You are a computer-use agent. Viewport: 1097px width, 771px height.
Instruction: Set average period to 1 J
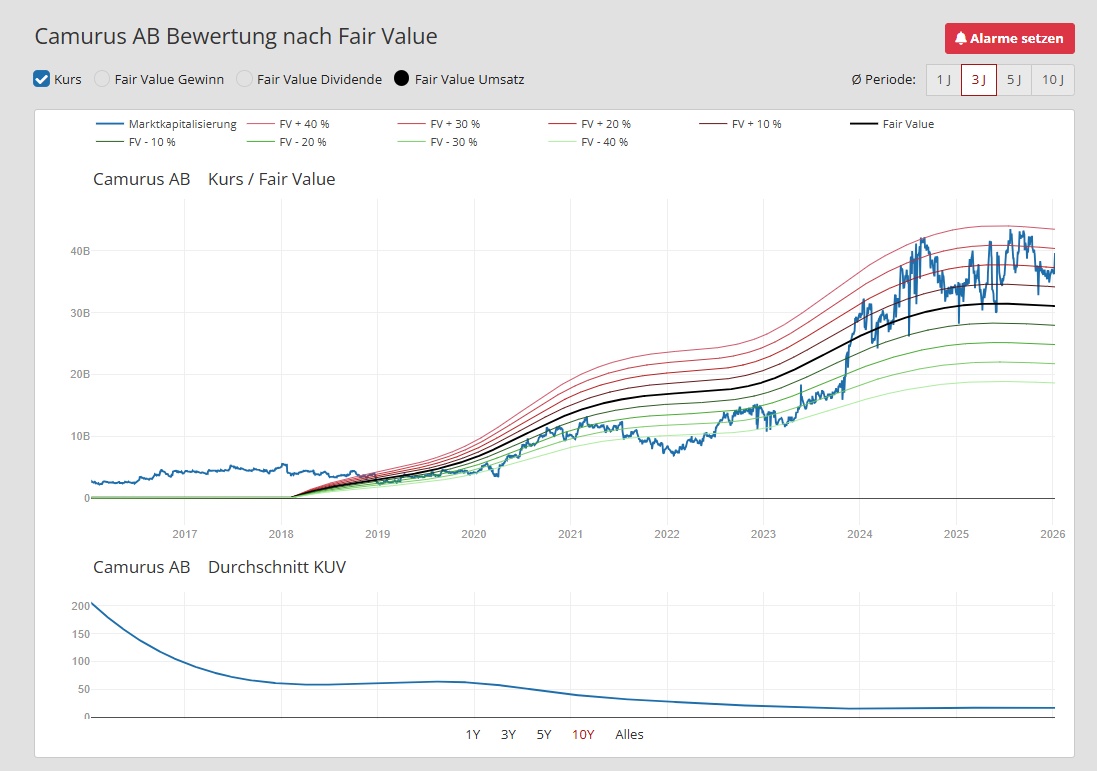(x=943, y=80)
